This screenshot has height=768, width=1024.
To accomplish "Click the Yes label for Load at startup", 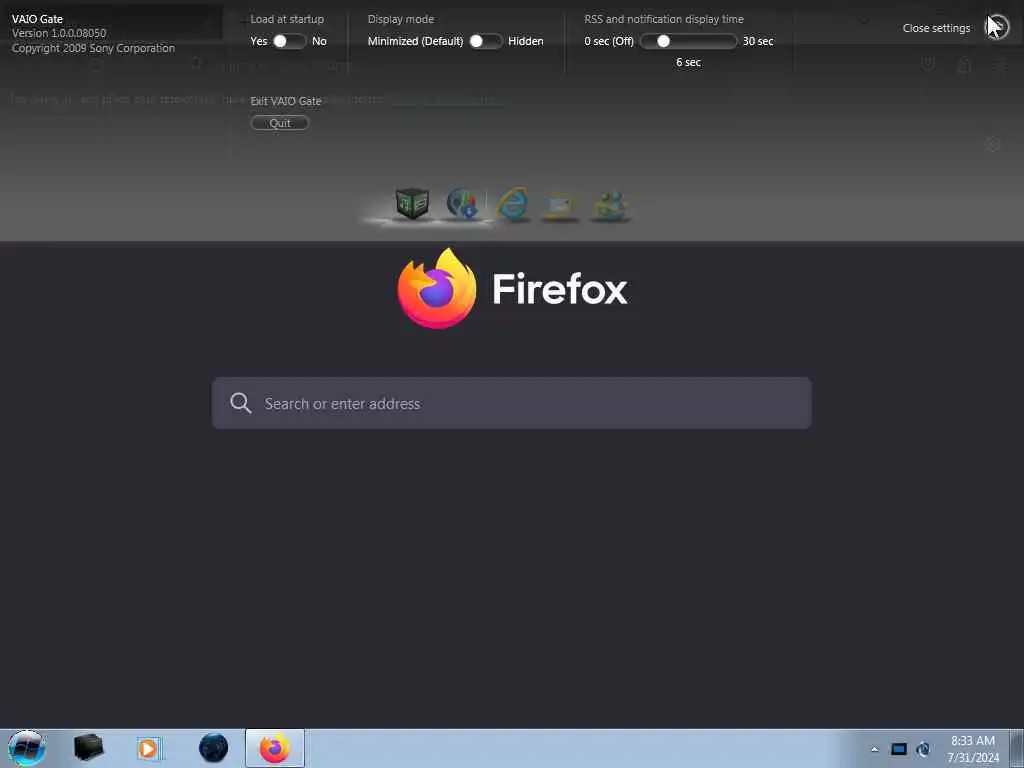I will click(x=259, y=41).
